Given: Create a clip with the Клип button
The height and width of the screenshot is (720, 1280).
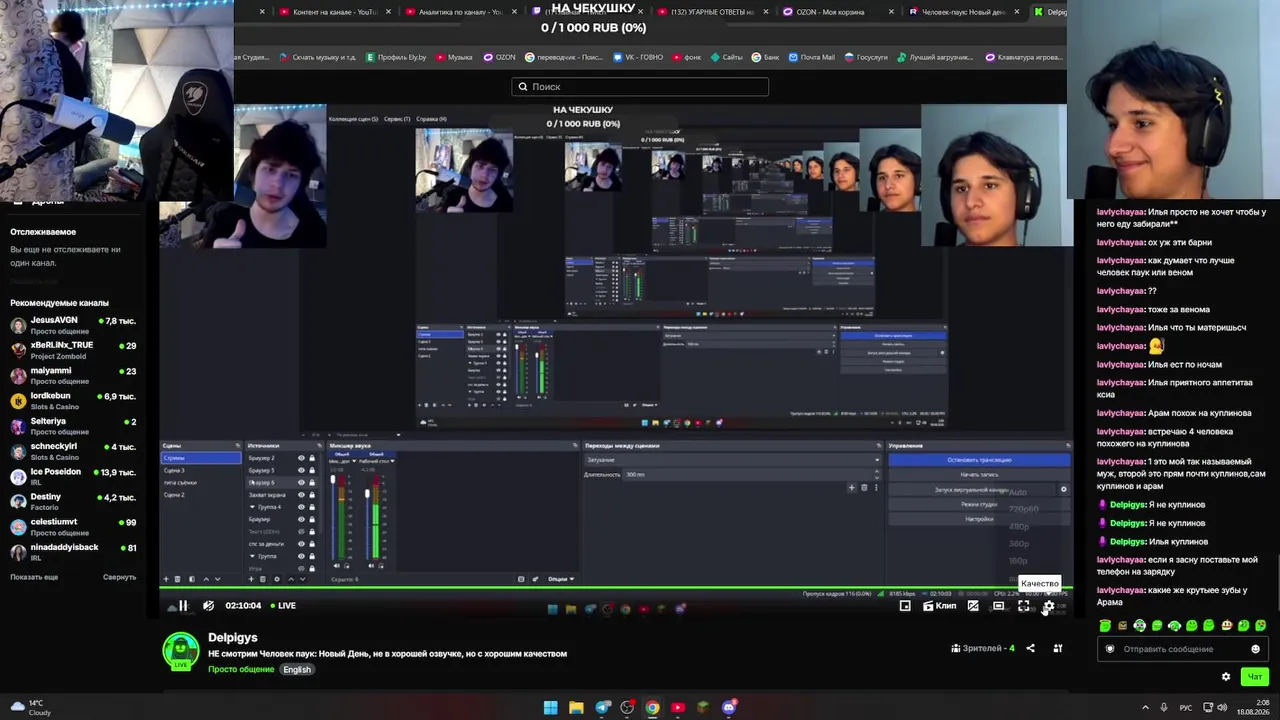Looking at the screenshot, I should [x=940, y=605].
